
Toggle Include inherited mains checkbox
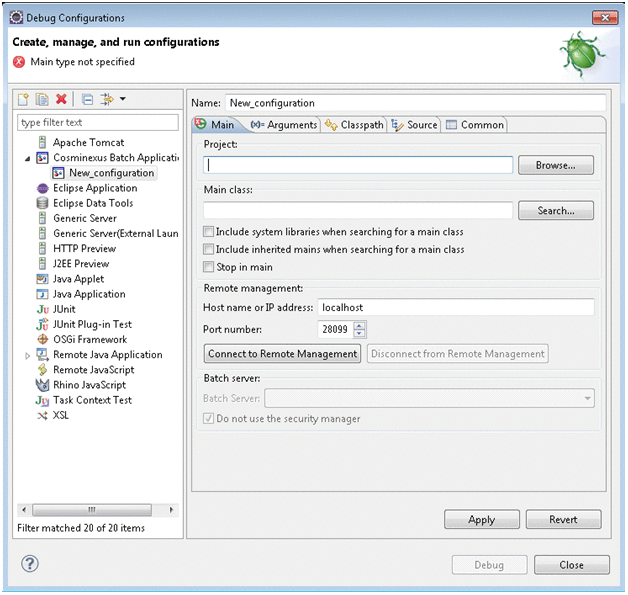[208, 250]
